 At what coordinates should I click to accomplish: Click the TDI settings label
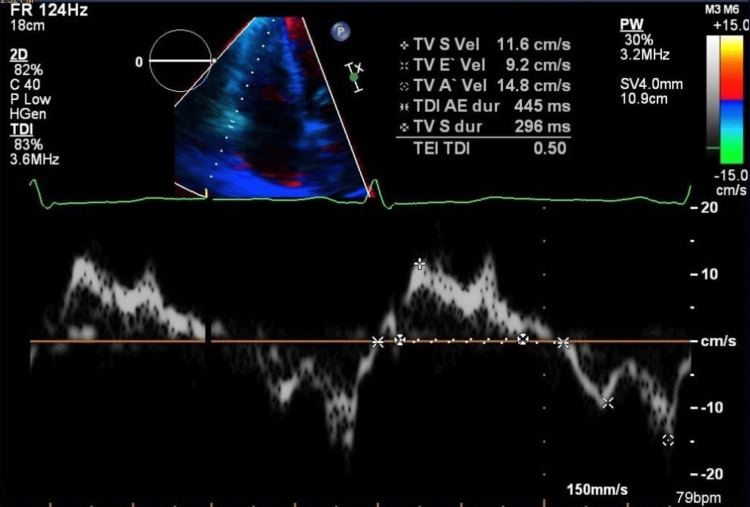tap(22, 129)
